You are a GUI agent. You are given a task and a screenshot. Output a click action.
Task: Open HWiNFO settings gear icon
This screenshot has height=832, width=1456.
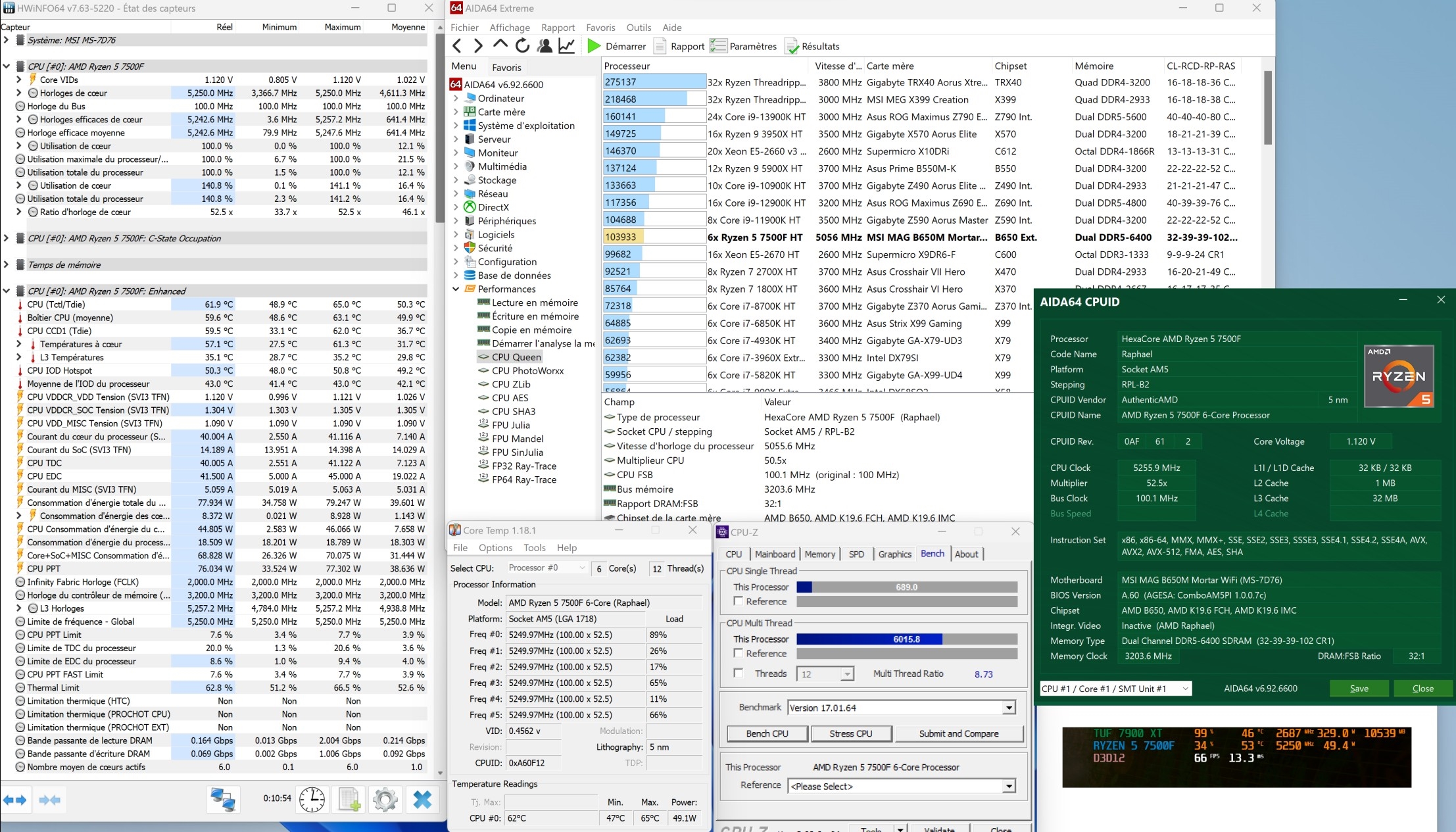point(385,800)
